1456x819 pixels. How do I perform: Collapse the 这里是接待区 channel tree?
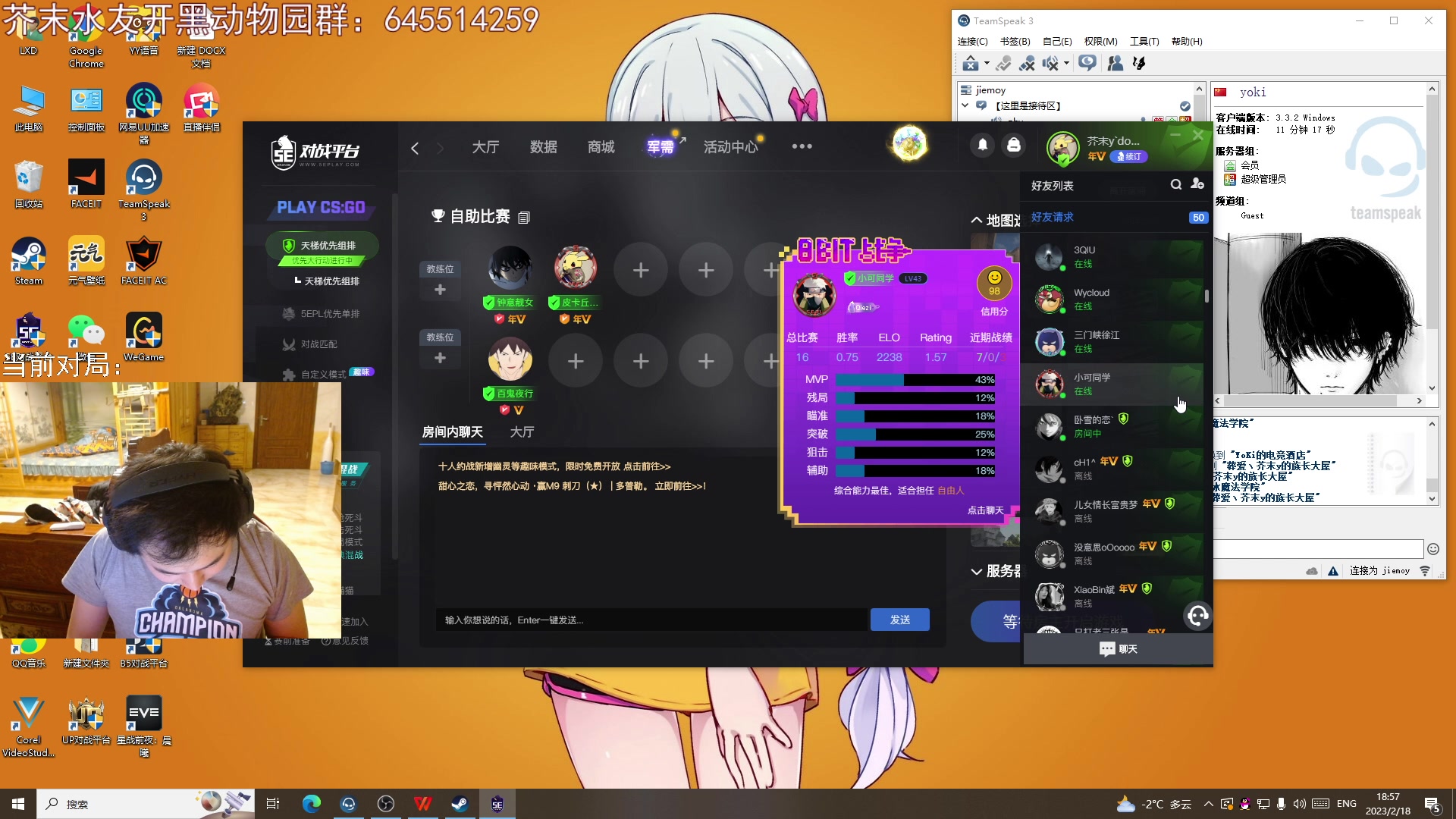coord(965,105)
